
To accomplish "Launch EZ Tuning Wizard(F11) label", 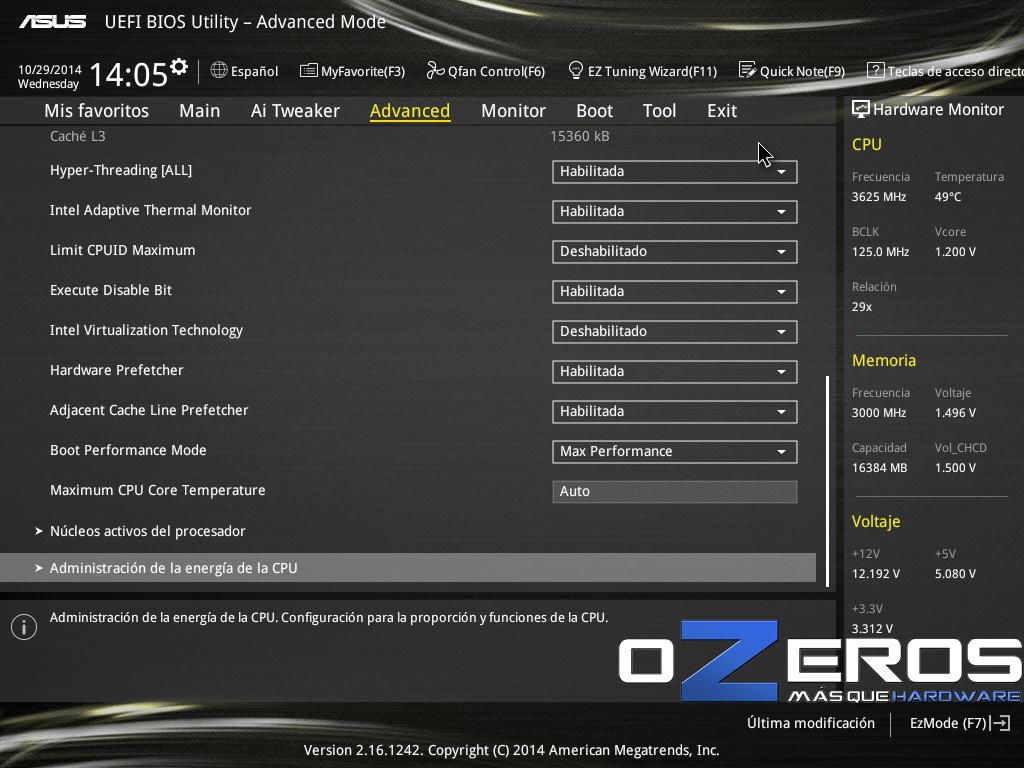I will point(652,71).
